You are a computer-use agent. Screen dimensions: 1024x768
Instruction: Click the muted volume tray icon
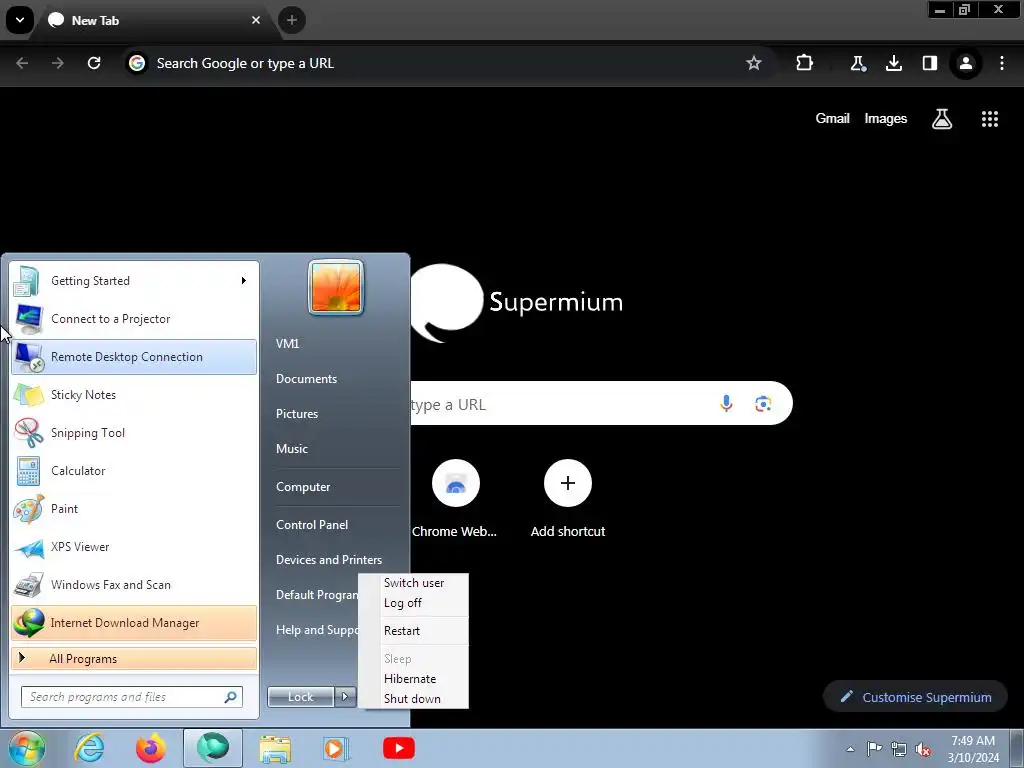(x=923, y=749)
